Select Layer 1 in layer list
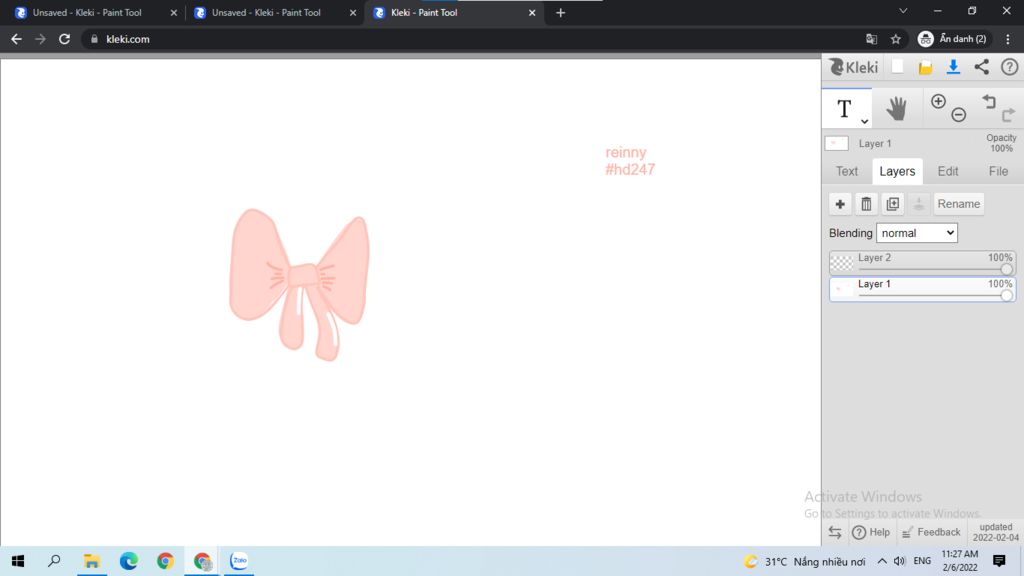The width and height of the screenshot is (1024, 576). [x=922, y=289]
